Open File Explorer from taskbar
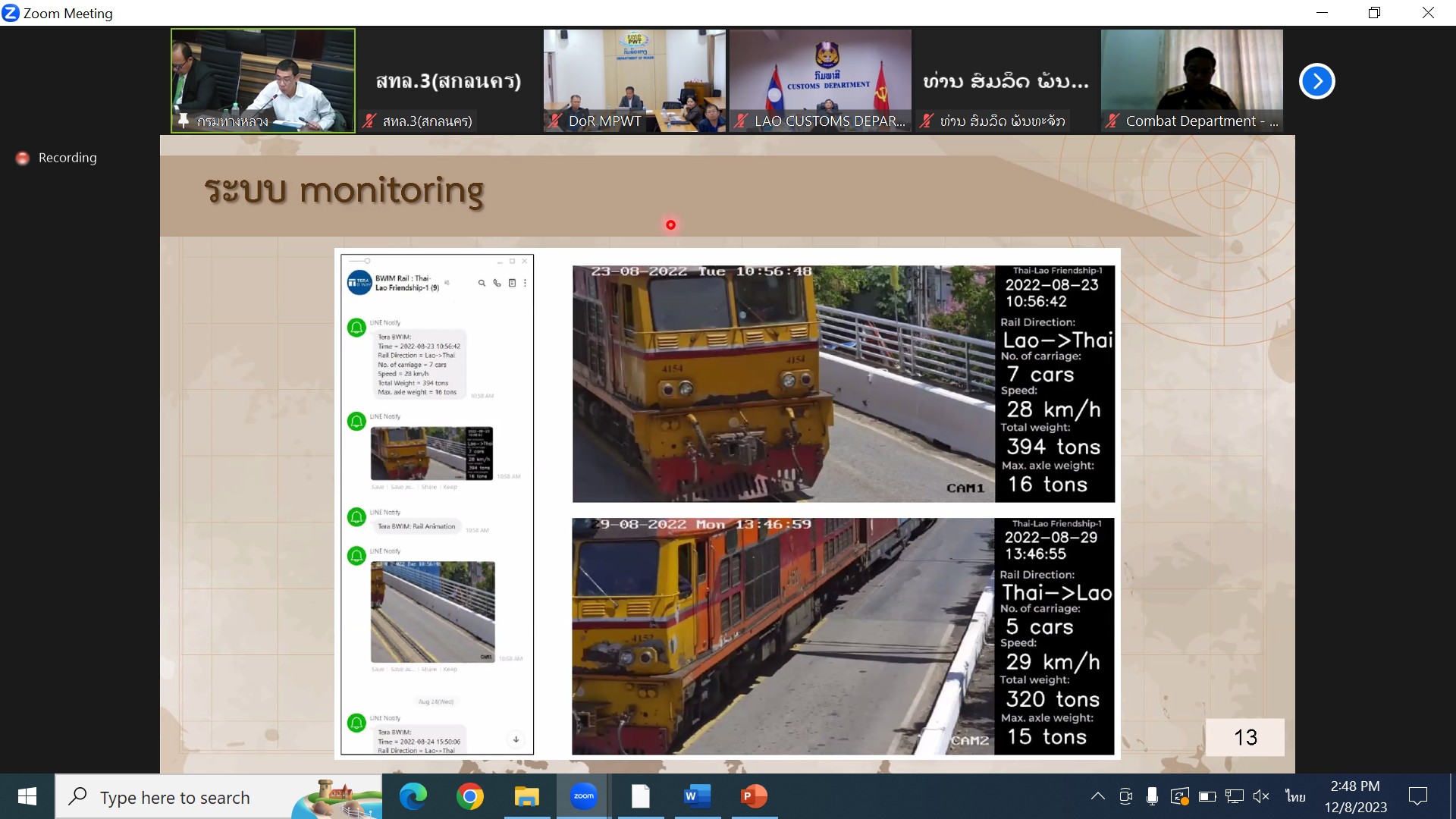The width and height of the screenshot is (1456, 819). coord(526,796)
